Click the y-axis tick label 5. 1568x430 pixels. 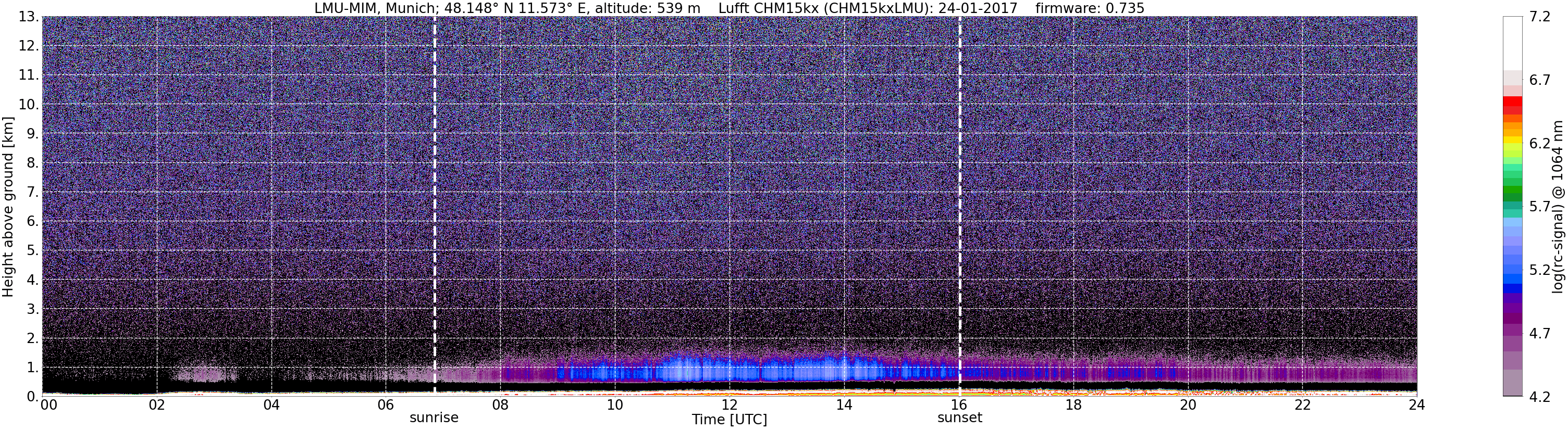click(x=33, y=250)
